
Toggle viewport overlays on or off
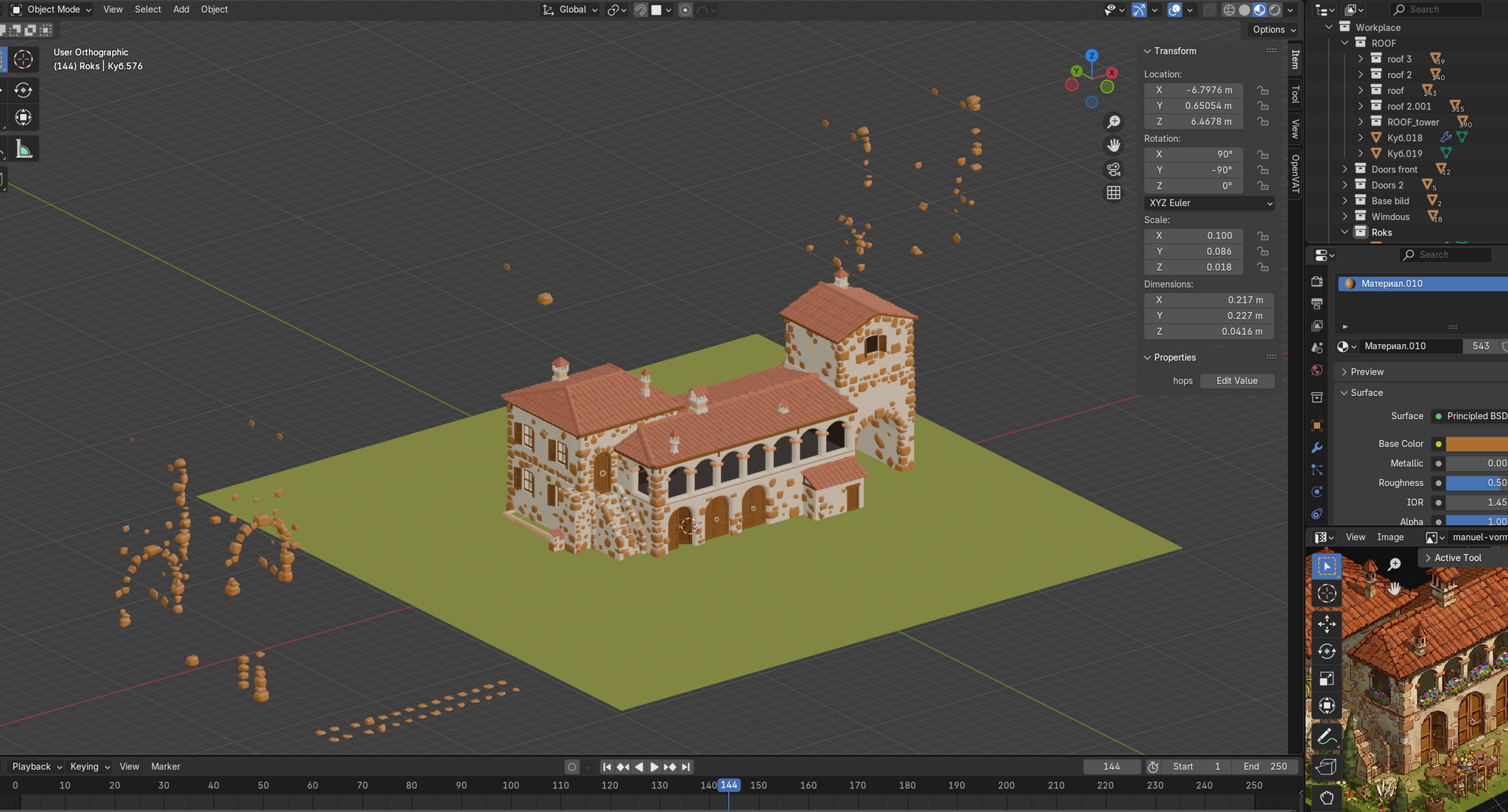coord(1174,10)
